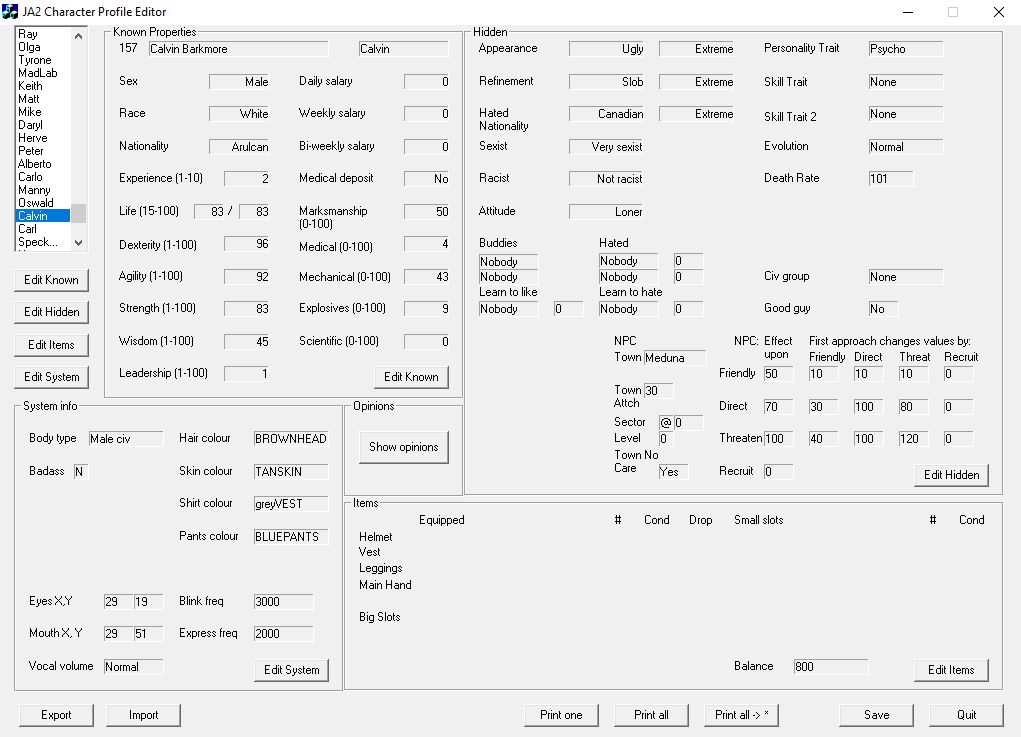
Task: Click the character list scroll-up arrow
Action: pos(78,36)
